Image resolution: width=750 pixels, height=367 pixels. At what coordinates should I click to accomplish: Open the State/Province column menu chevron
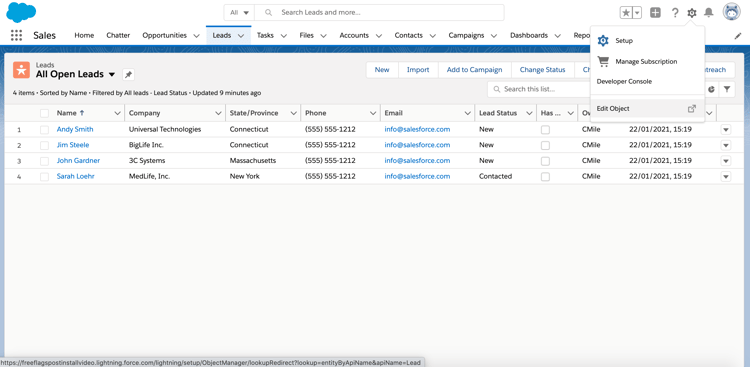294,113
